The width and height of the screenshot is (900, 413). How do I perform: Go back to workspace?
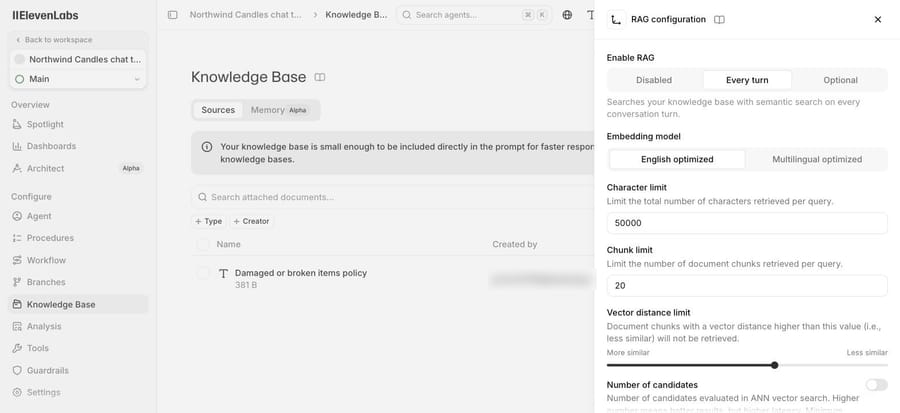tap(54, 40)
